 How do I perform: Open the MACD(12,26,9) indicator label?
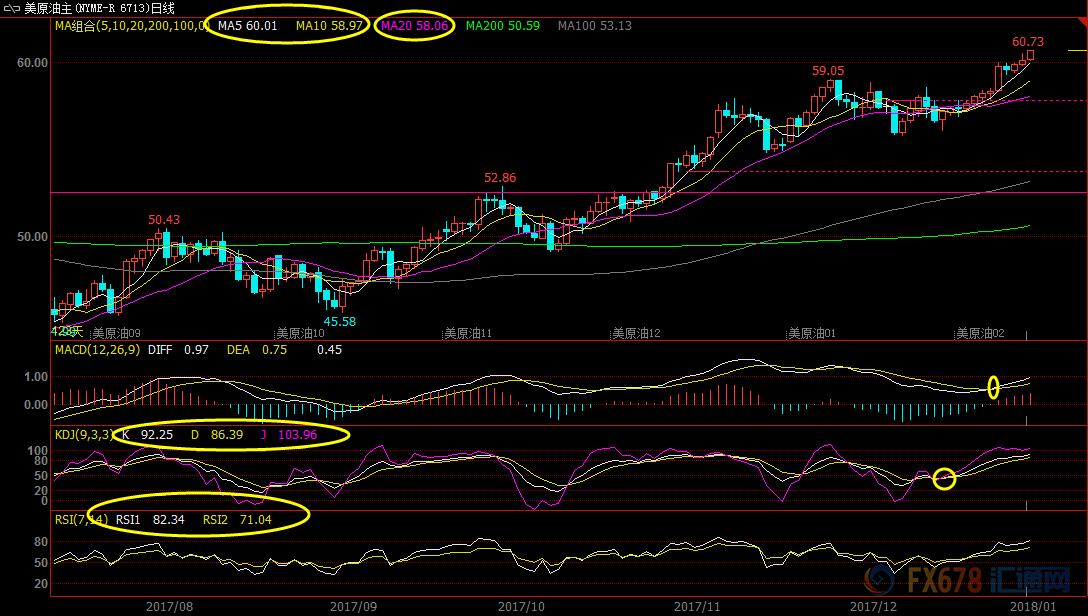pyautogui.click(x=97, y=350)
